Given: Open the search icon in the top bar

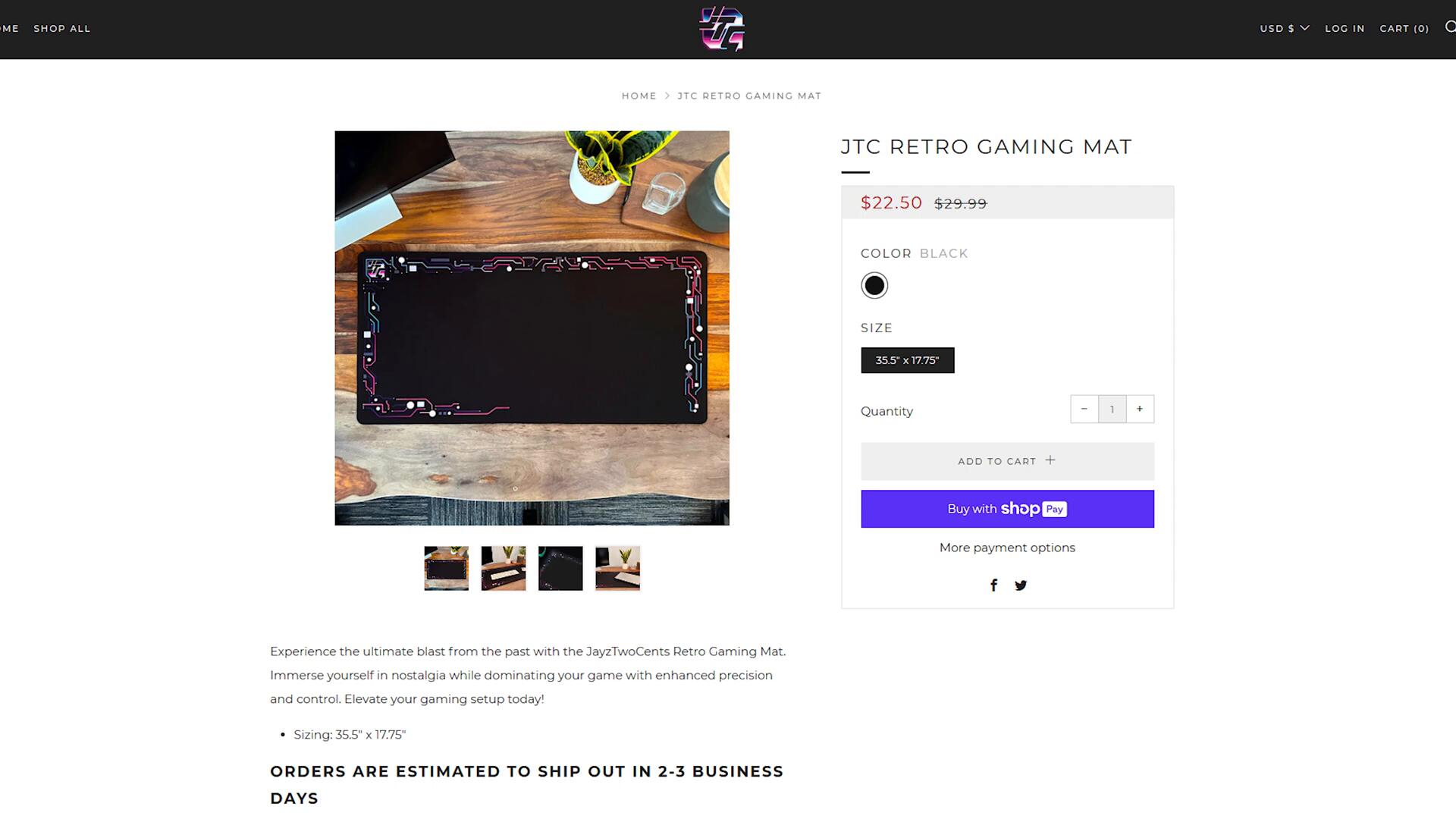Looking at the screenshot, I should (1450, 27).
